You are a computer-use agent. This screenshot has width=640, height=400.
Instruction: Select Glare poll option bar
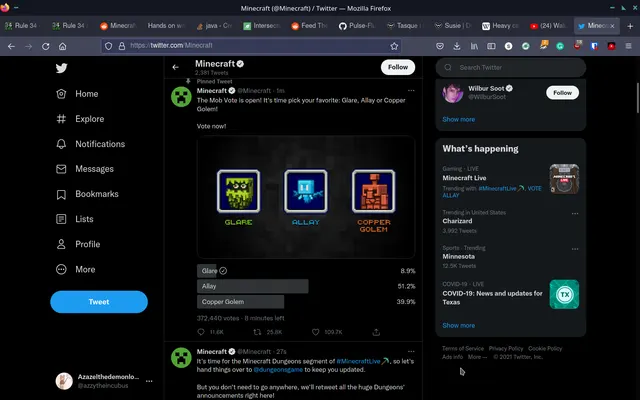[x=306, y=271]
